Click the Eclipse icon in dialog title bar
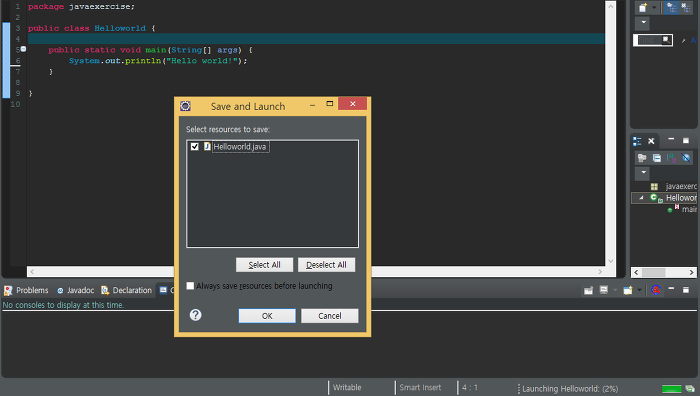The width and height of the screenshot is (700, 396). point(185,106)
